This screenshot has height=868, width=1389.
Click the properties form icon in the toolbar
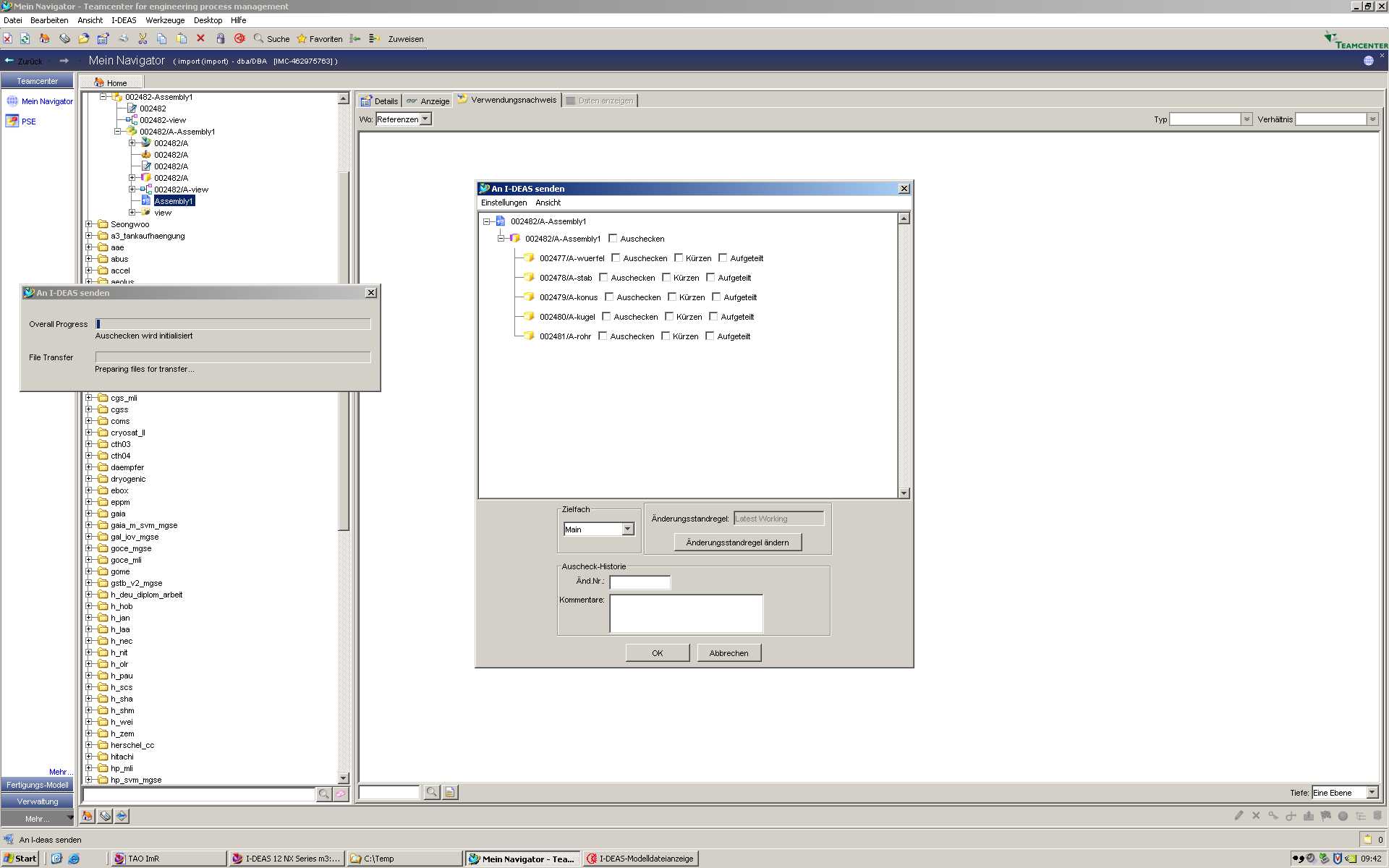(103, 39)
